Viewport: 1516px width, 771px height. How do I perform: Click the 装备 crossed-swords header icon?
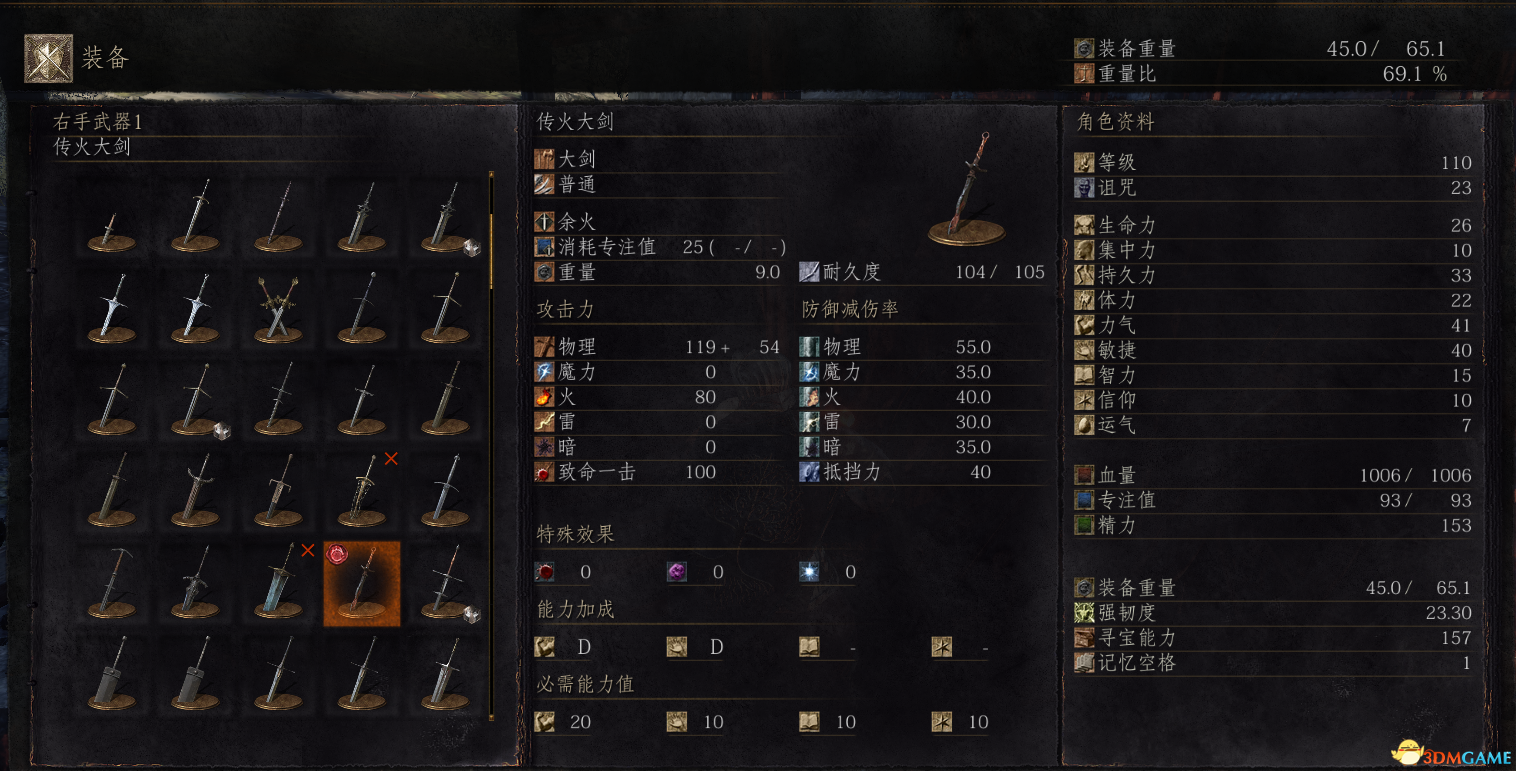[48, 58]
